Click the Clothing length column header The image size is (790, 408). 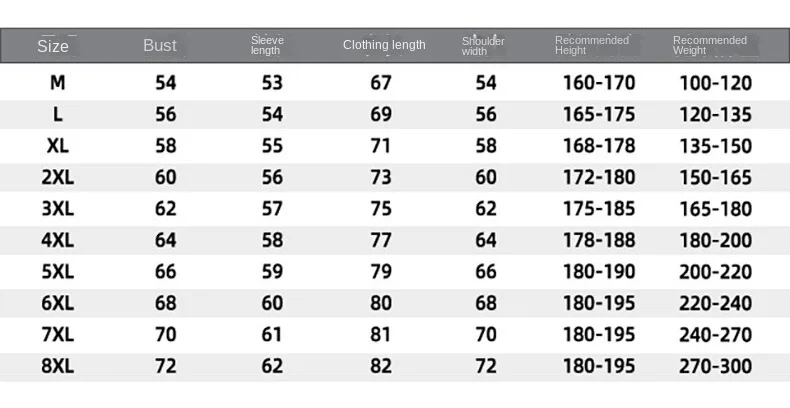tap(384, 45)
